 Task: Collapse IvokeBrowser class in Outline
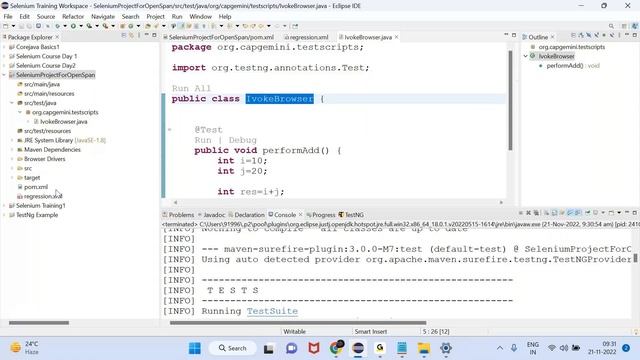(526, 56)
